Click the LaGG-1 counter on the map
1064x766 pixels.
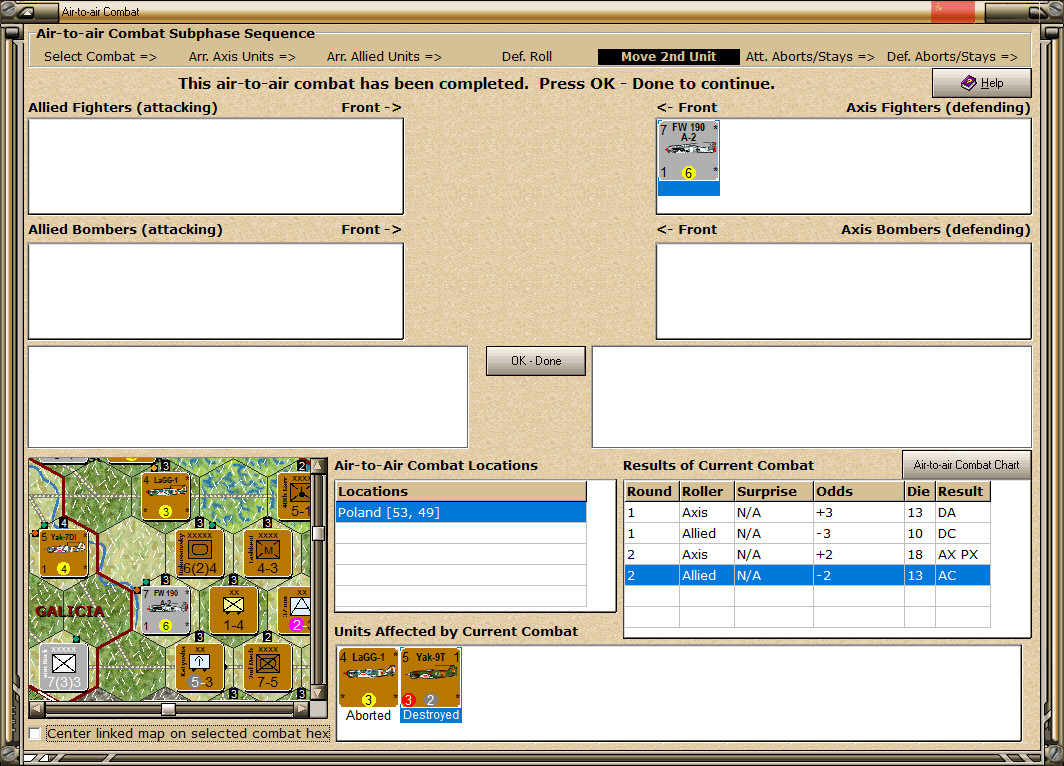coord(166,496)
